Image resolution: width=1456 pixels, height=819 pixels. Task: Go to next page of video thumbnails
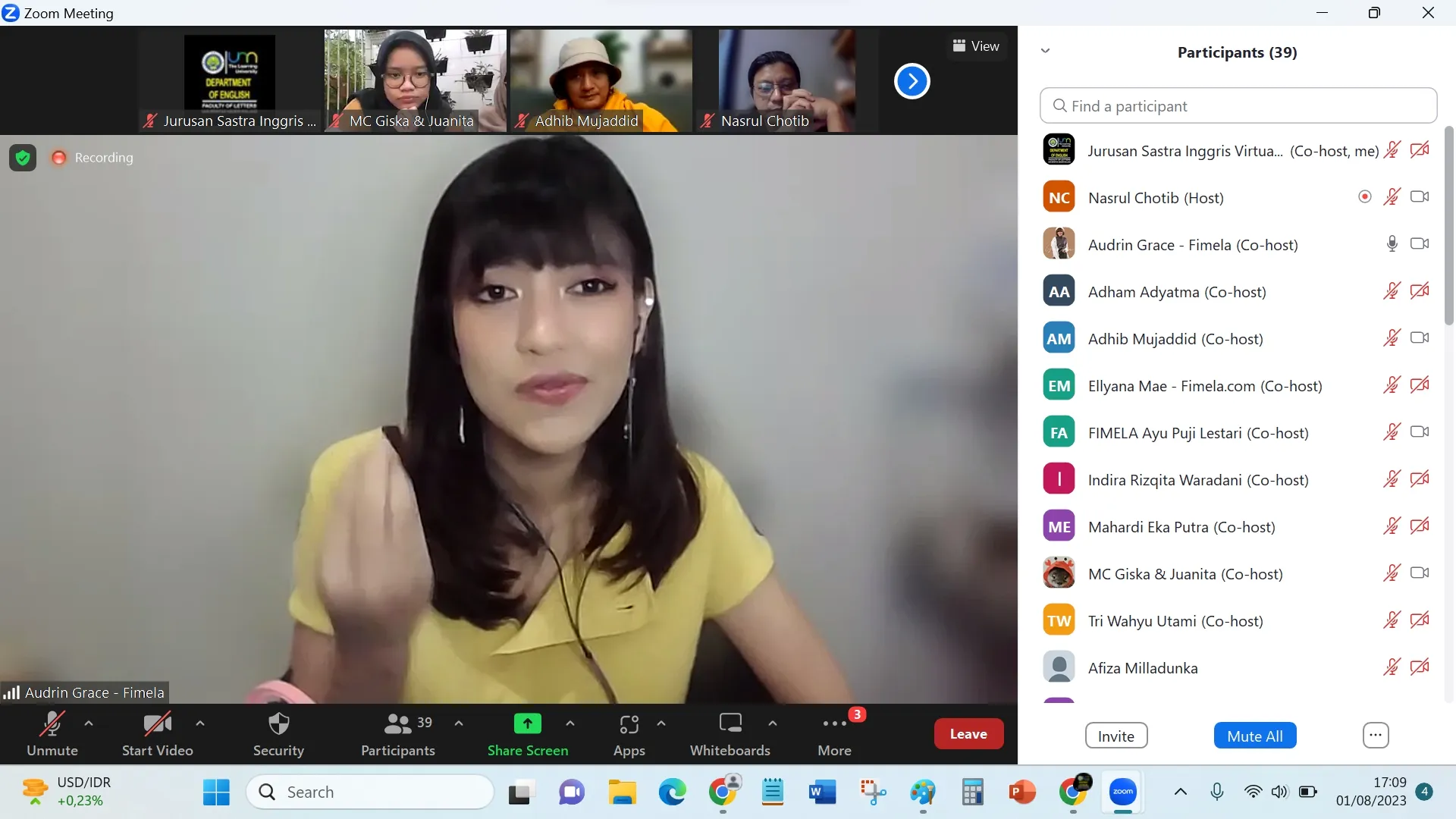(912, 81)
